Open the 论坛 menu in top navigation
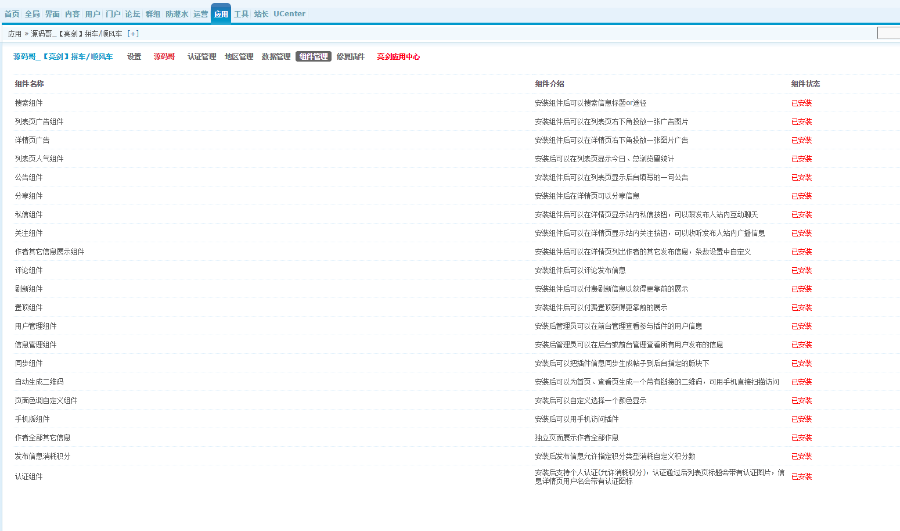 click(x=132, y=14)
